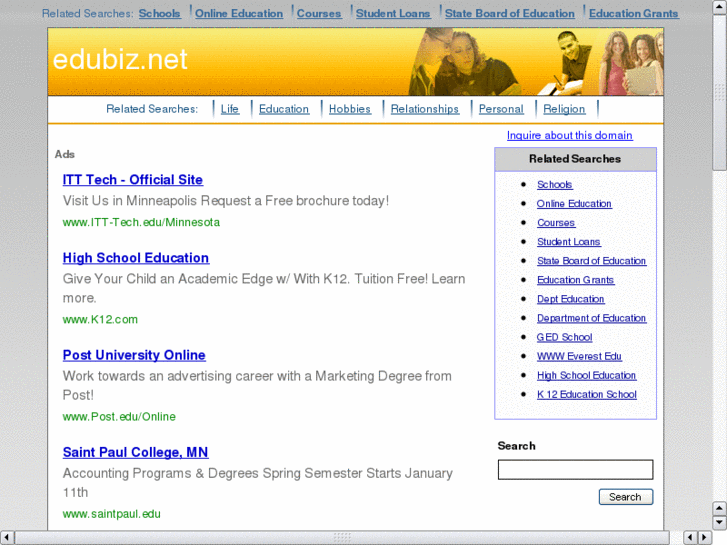
Task: Open Online Education link in top bar
Action: [239, 13]
